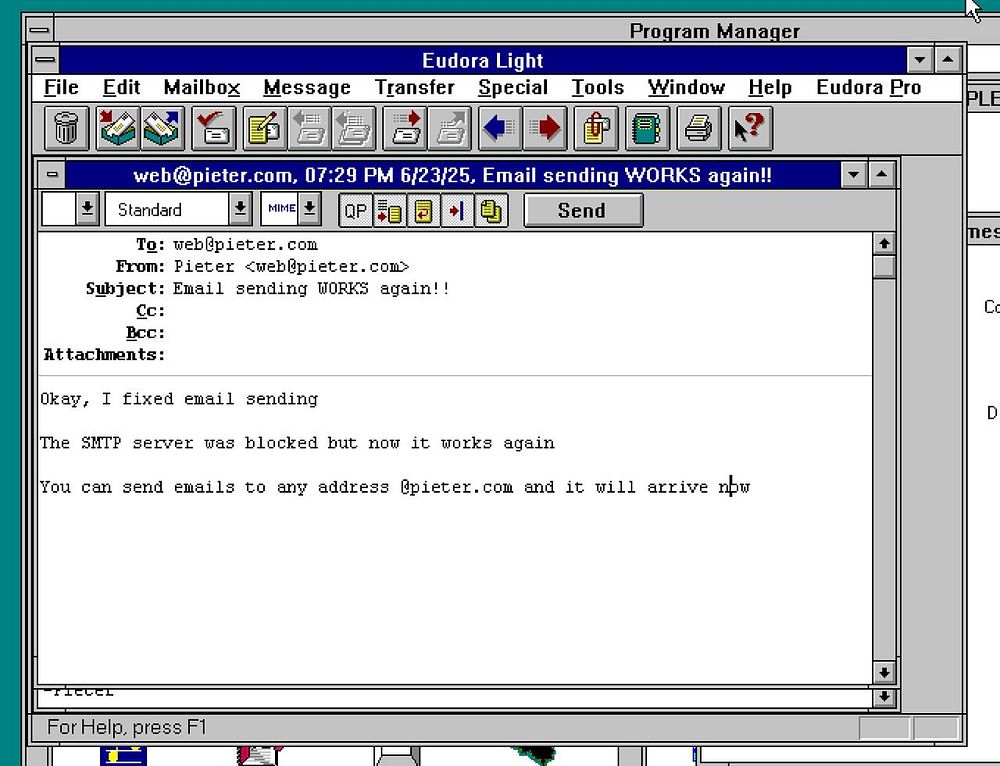The image size is (1000, 766).
Task: Click the Redirect message toolbar icon
Action: [x=450, y=129]
